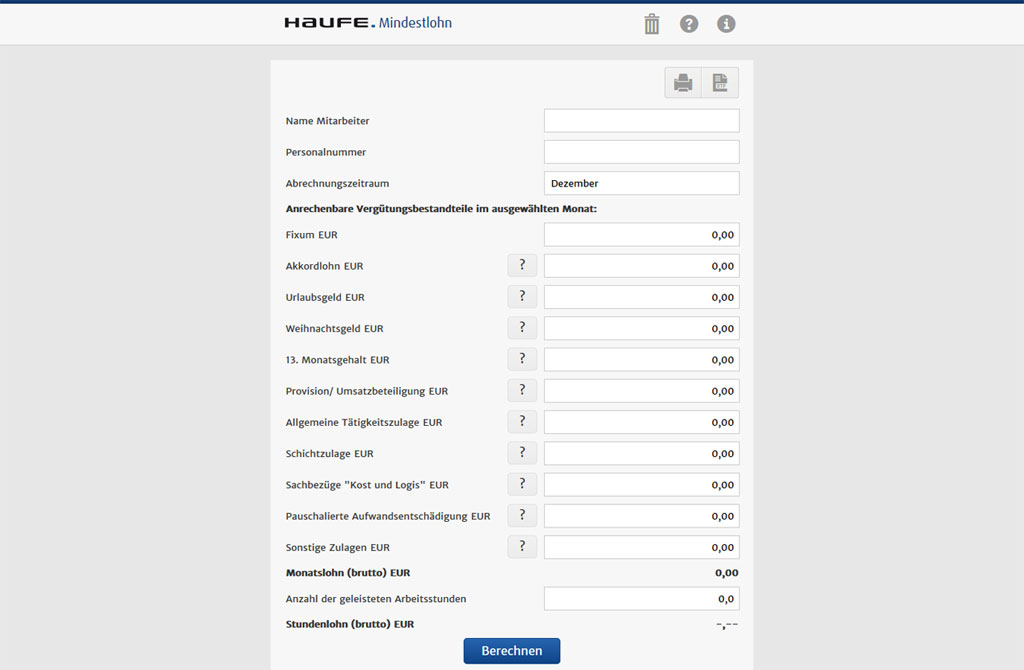Click the Berechnen button
The width and height of the screenshot is (1024, 670).
coord(511,651)
